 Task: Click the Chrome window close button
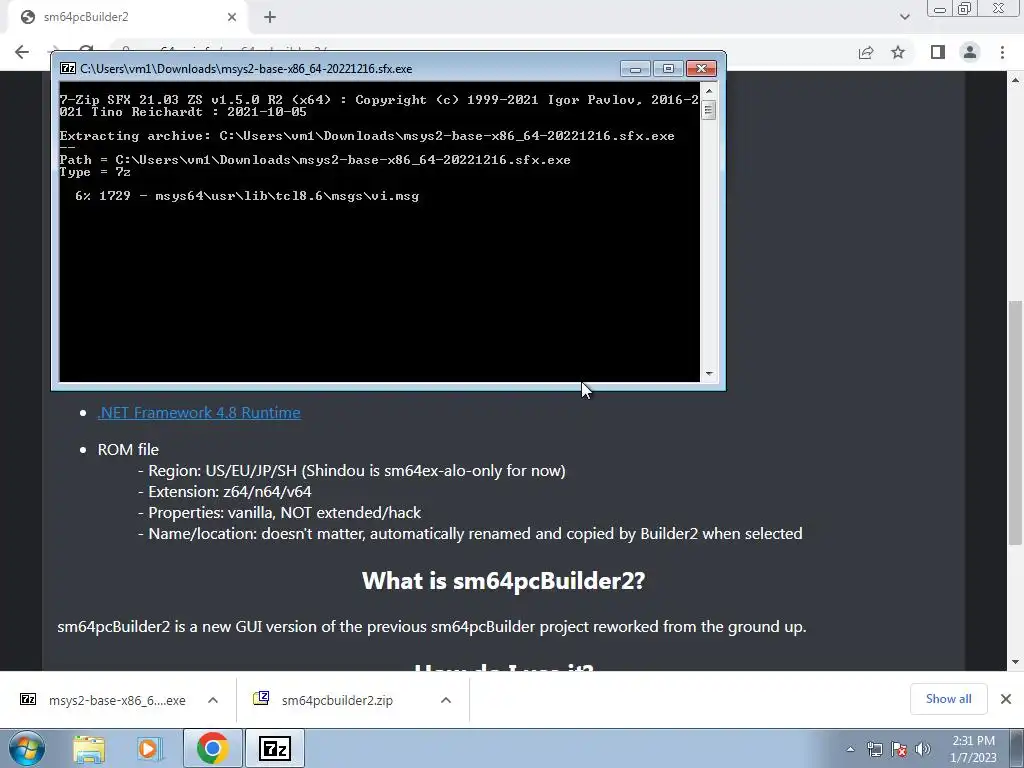[998, 8]
